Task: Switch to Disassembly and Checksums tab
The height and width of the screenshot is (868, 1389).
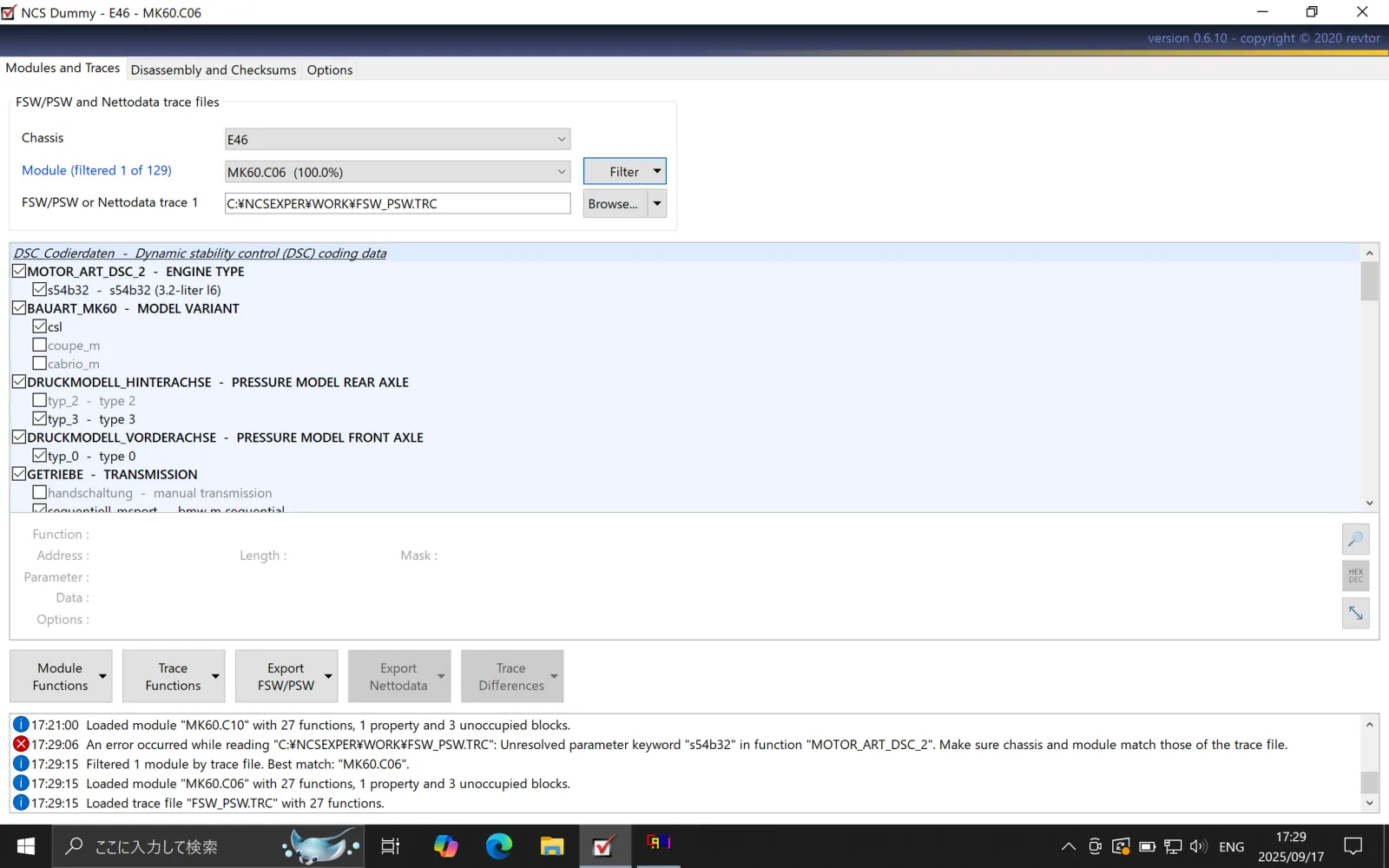Action: pyautogui.click(x=214, y=70)
